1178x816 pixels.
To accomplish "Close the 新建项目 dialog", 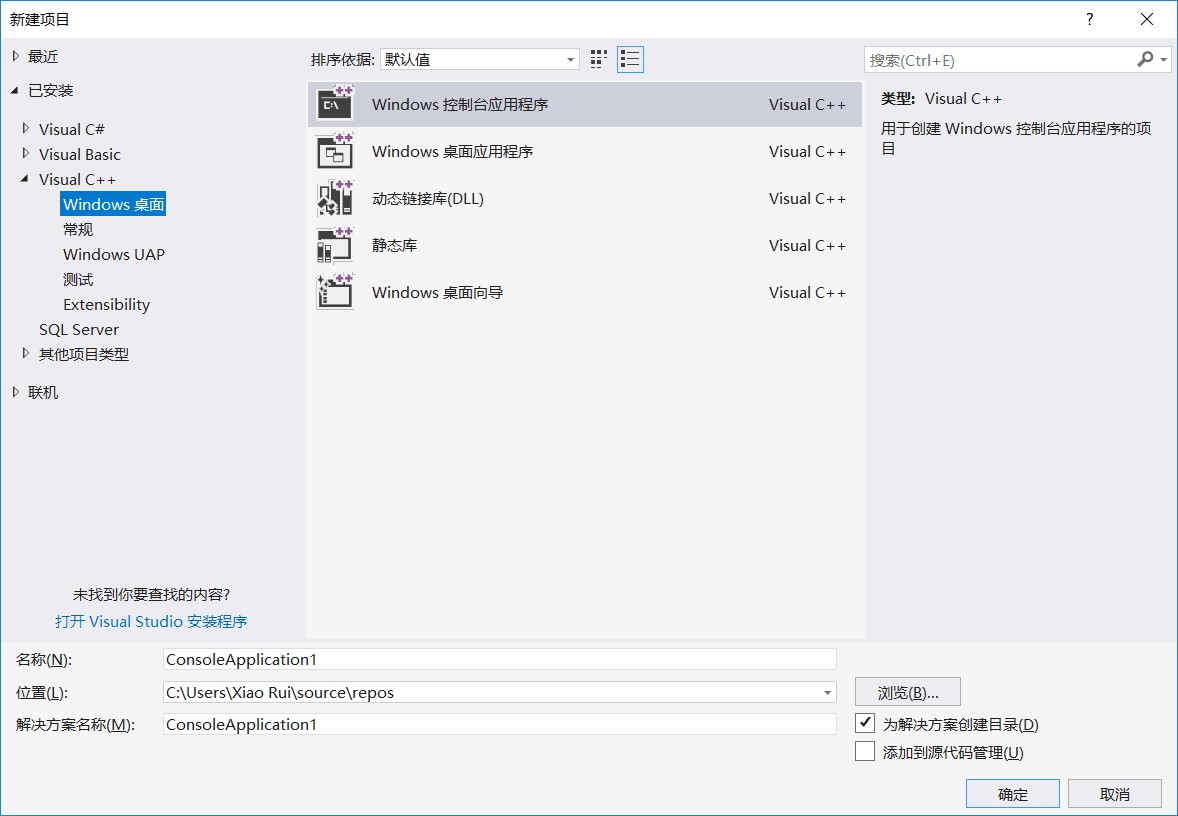I will (1146, 20).
